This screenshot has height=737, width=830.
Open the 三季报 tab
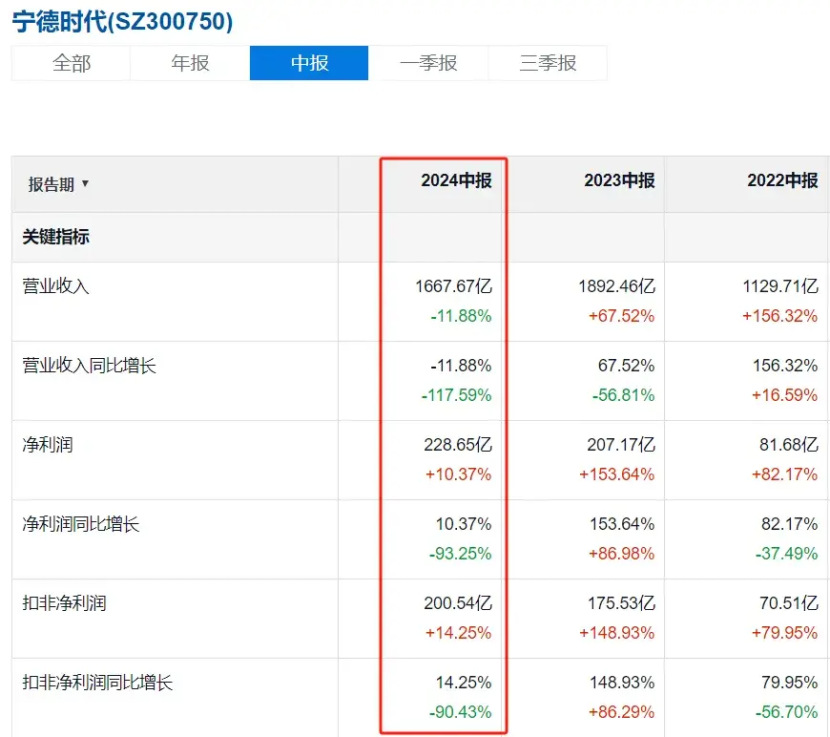pyautogui.click(x=547, y=63)
